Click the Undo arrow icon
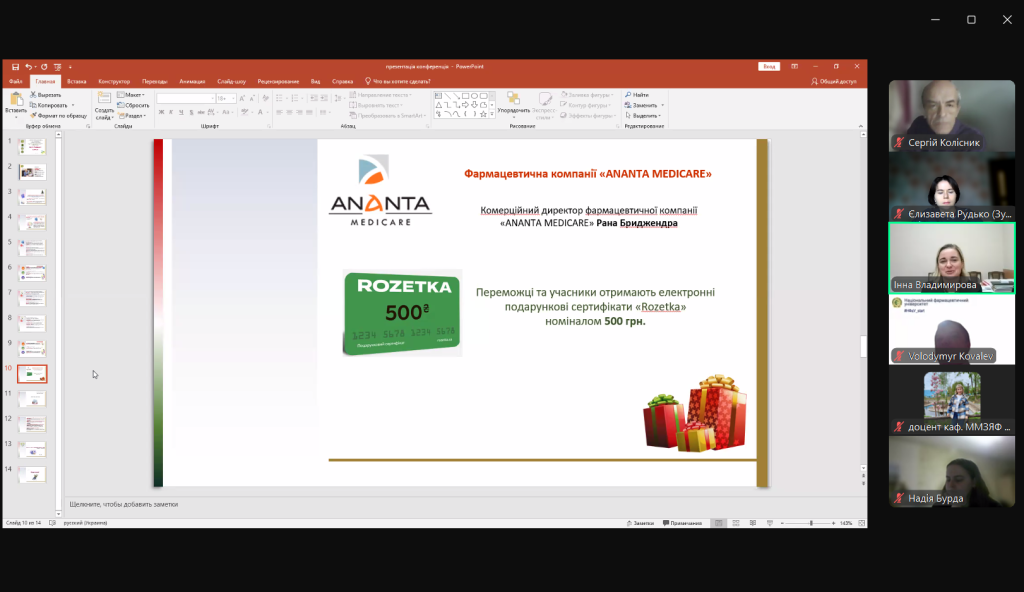The width and height of the screenshot is (1024, 592). [28, 67]
